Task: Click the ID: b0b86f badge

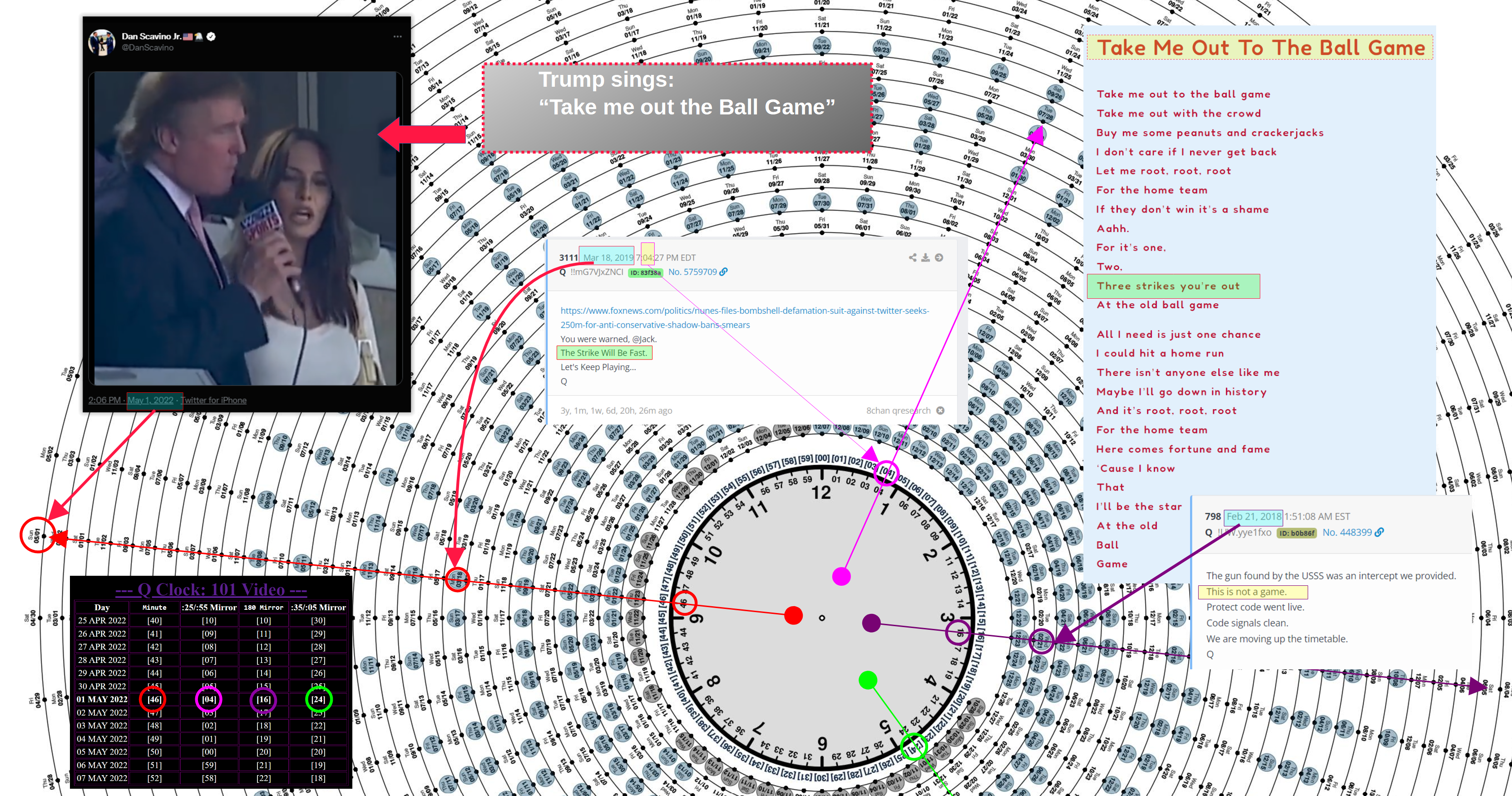Action: [x=1297, y=533]
